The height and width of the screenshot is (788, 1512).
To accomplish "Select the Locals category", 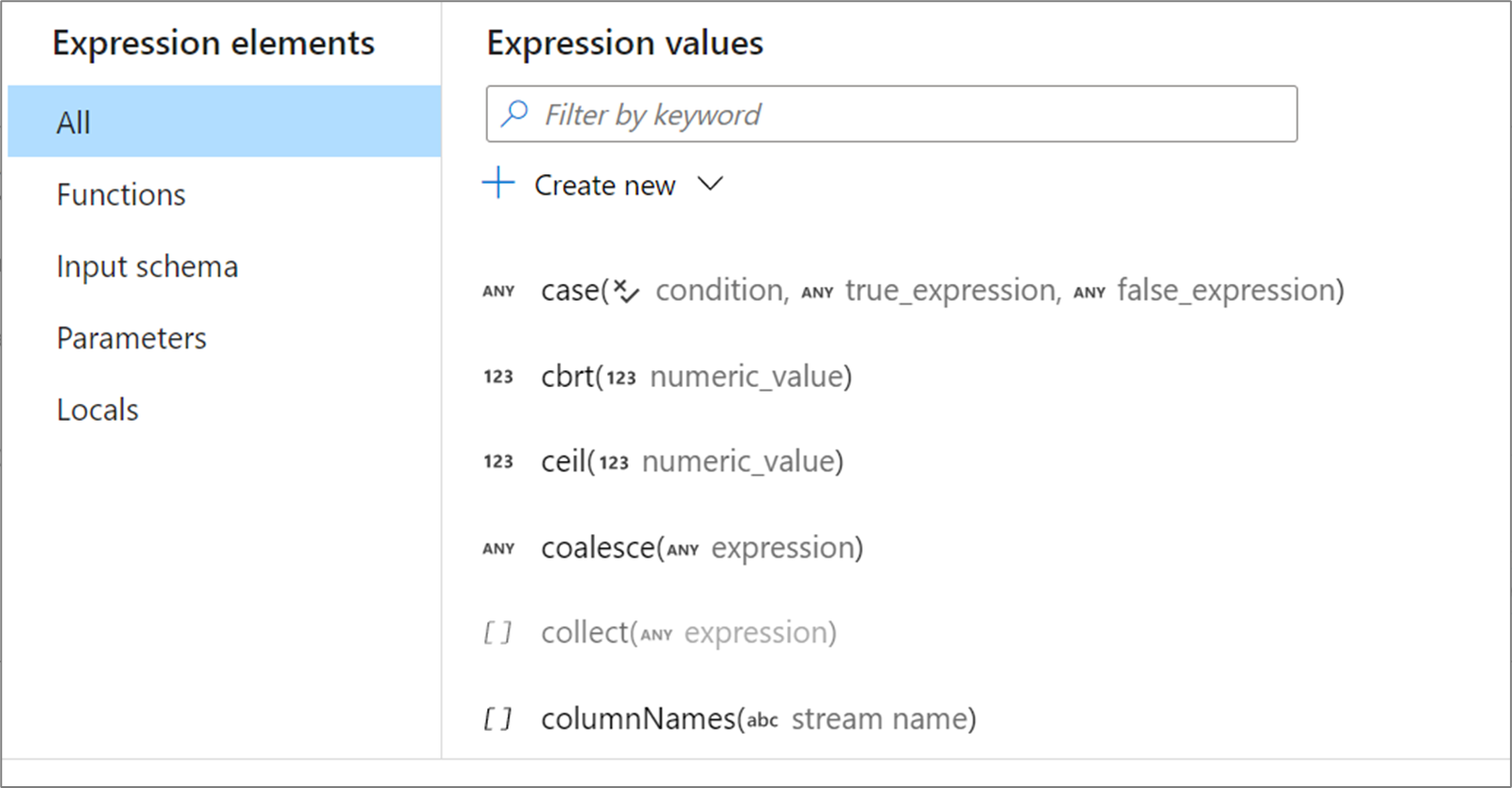I will click(97, 410).
